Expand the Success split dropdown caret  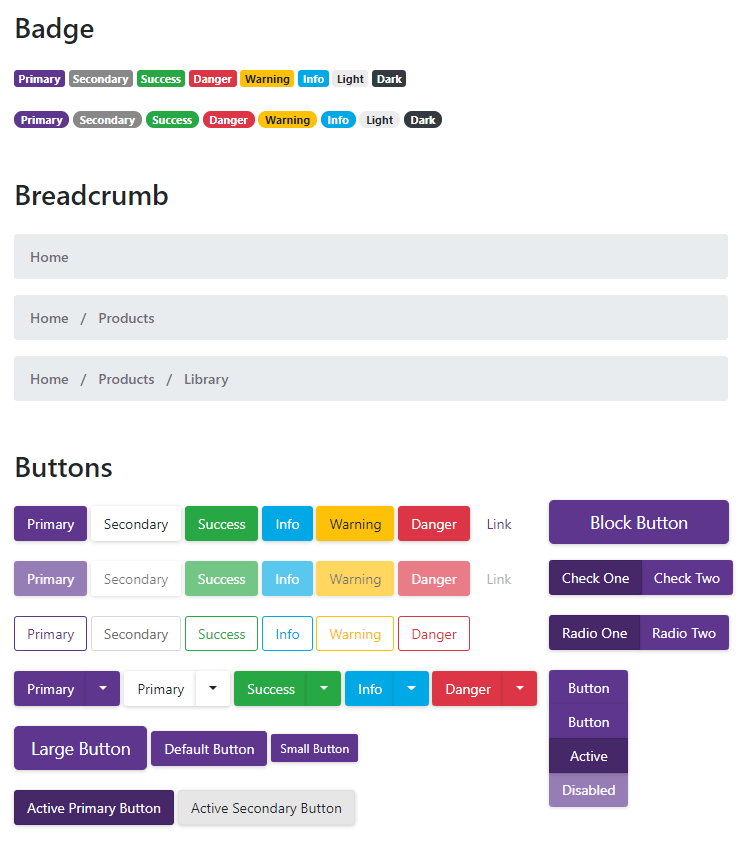coord(323,688)
